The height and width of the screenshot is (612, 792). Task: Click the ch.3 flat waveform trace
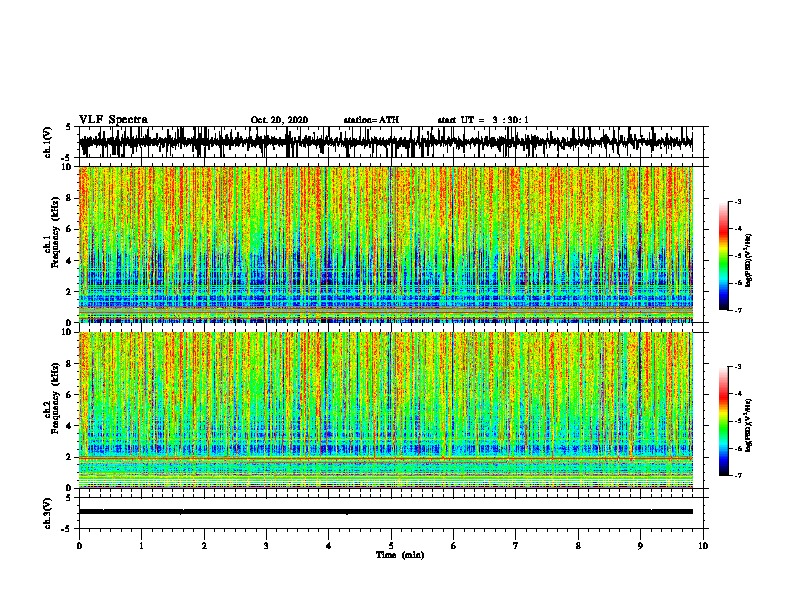tap(386, 512)
